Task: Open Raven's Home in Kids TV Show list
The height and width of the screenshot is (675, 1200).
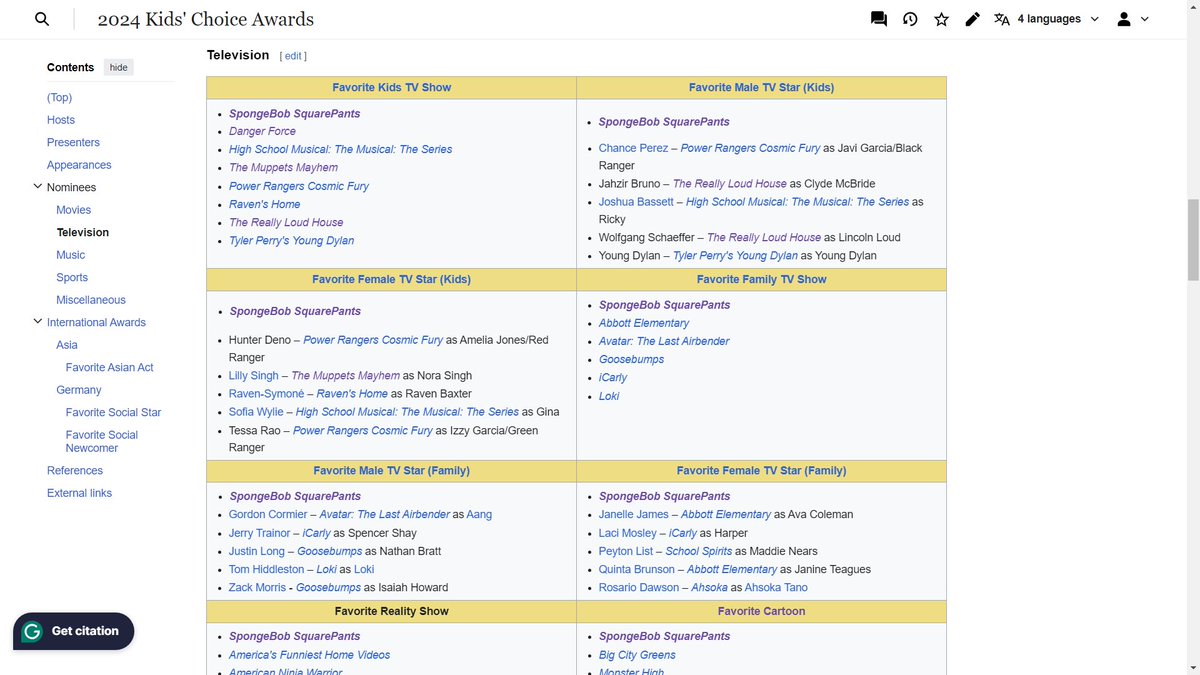Action: click(x=265, y=204)
